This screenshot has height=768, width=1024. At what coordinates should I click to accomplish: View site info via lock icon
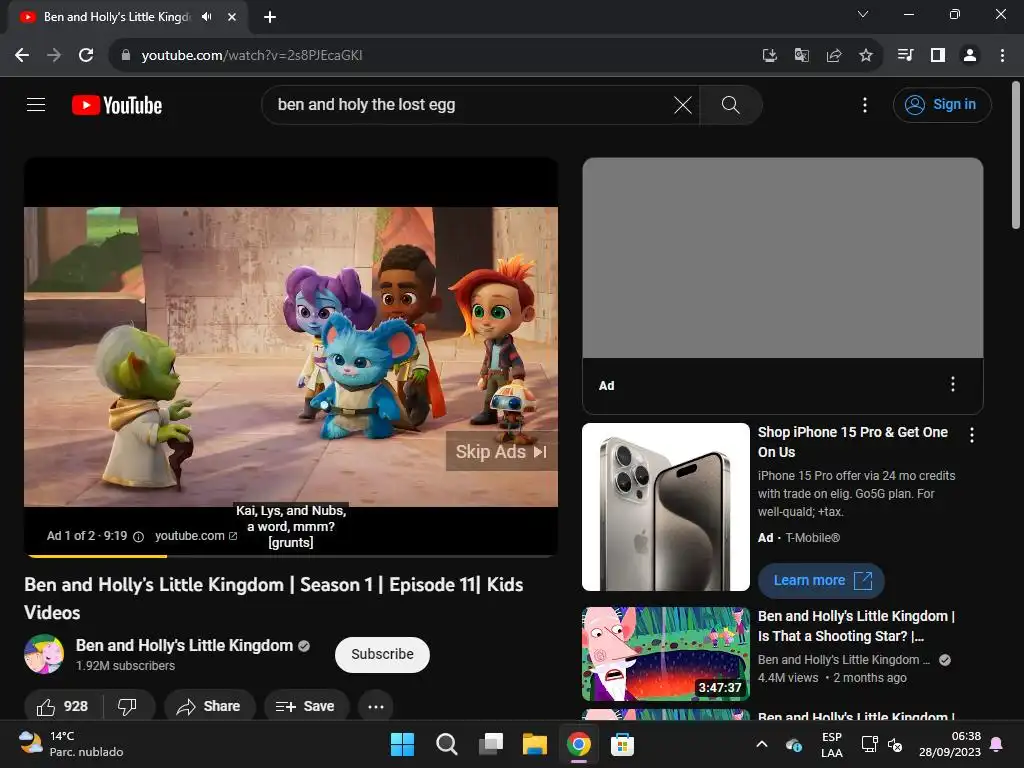[x=126, y=56]
